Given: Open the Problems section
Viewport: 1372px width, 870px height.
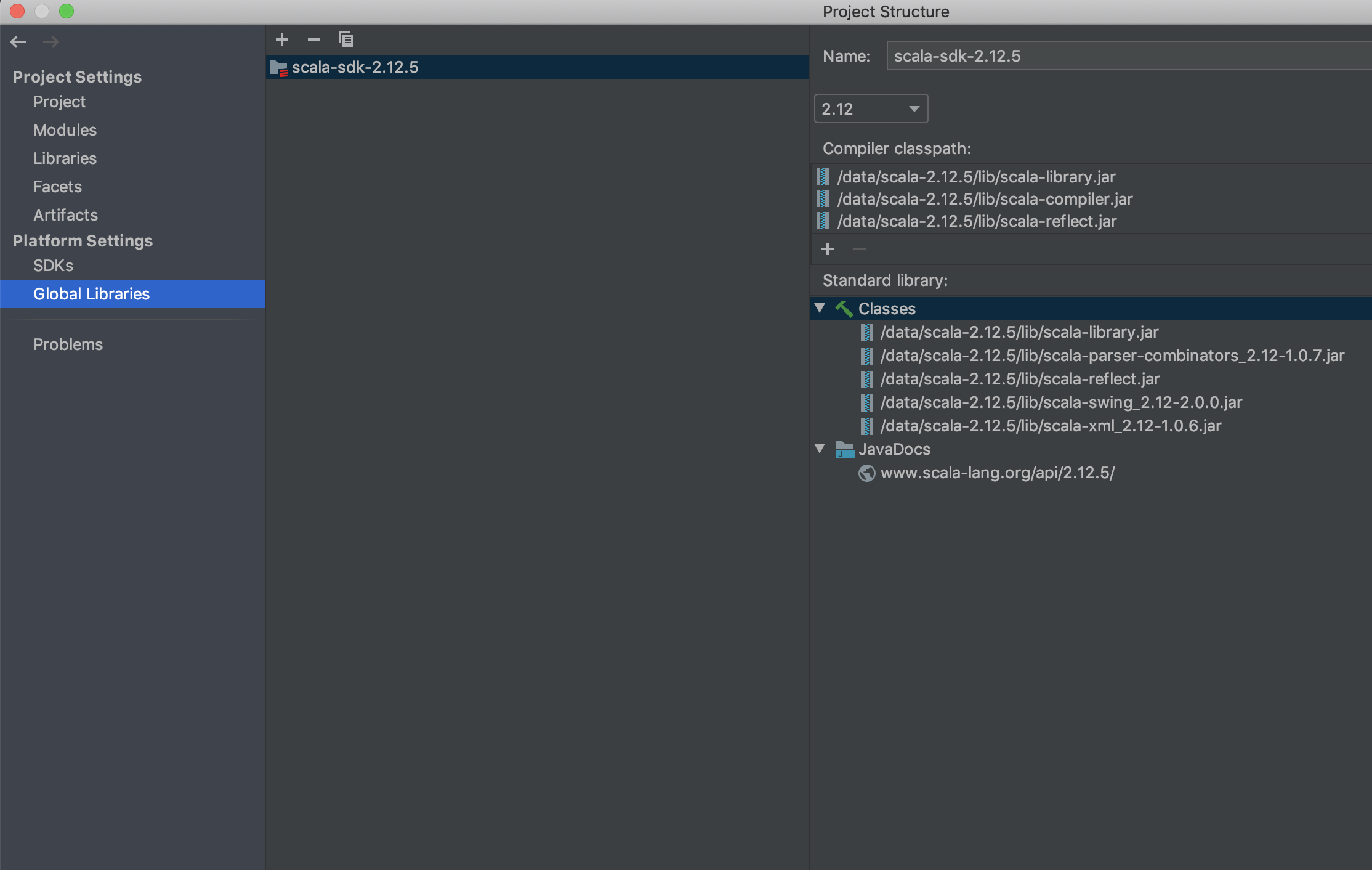Looking at the screenshot, I should pos(68,344).
